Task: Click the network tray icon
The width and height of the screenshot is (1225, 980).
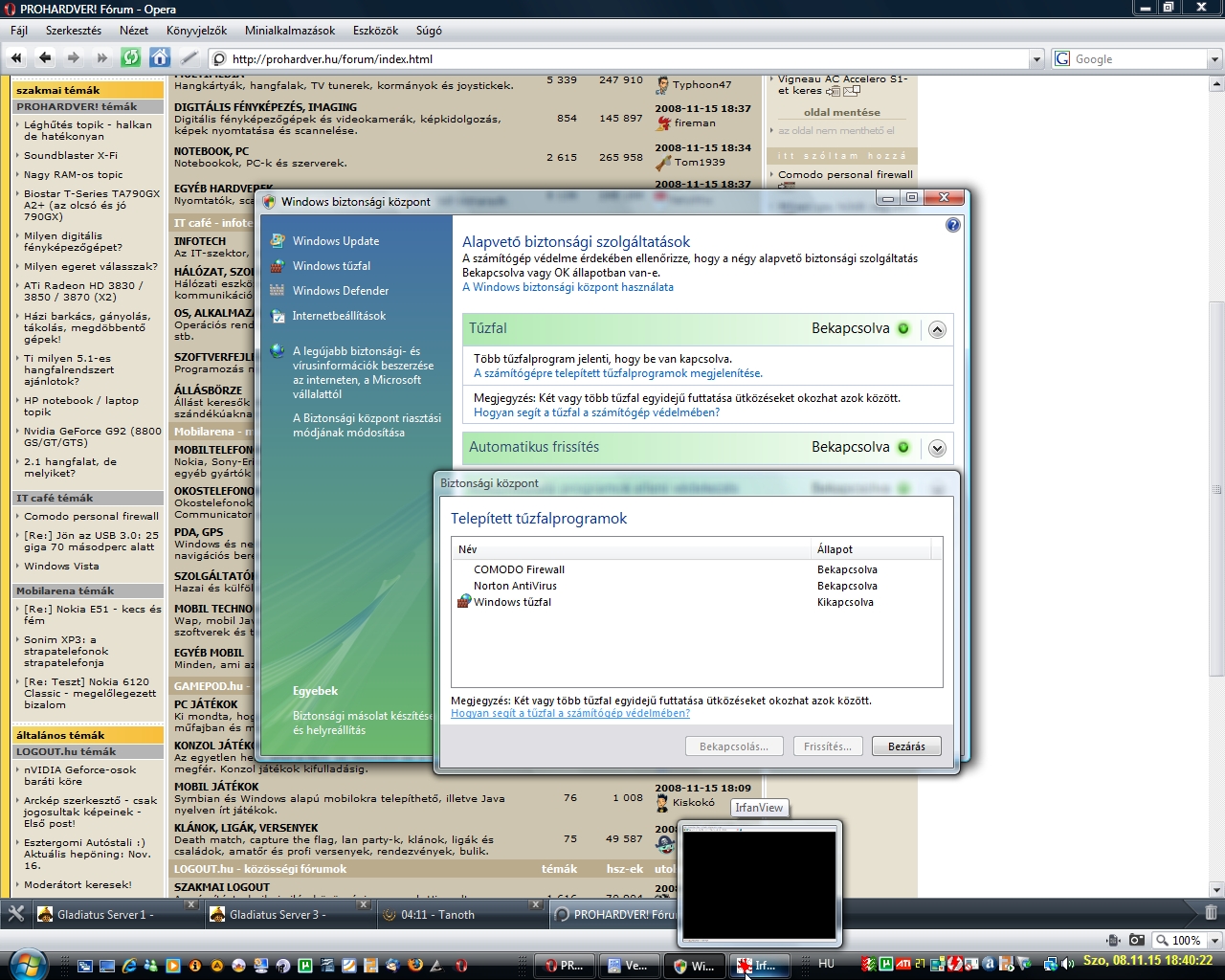Action: pyautogui.click(x=1051, y=964)
